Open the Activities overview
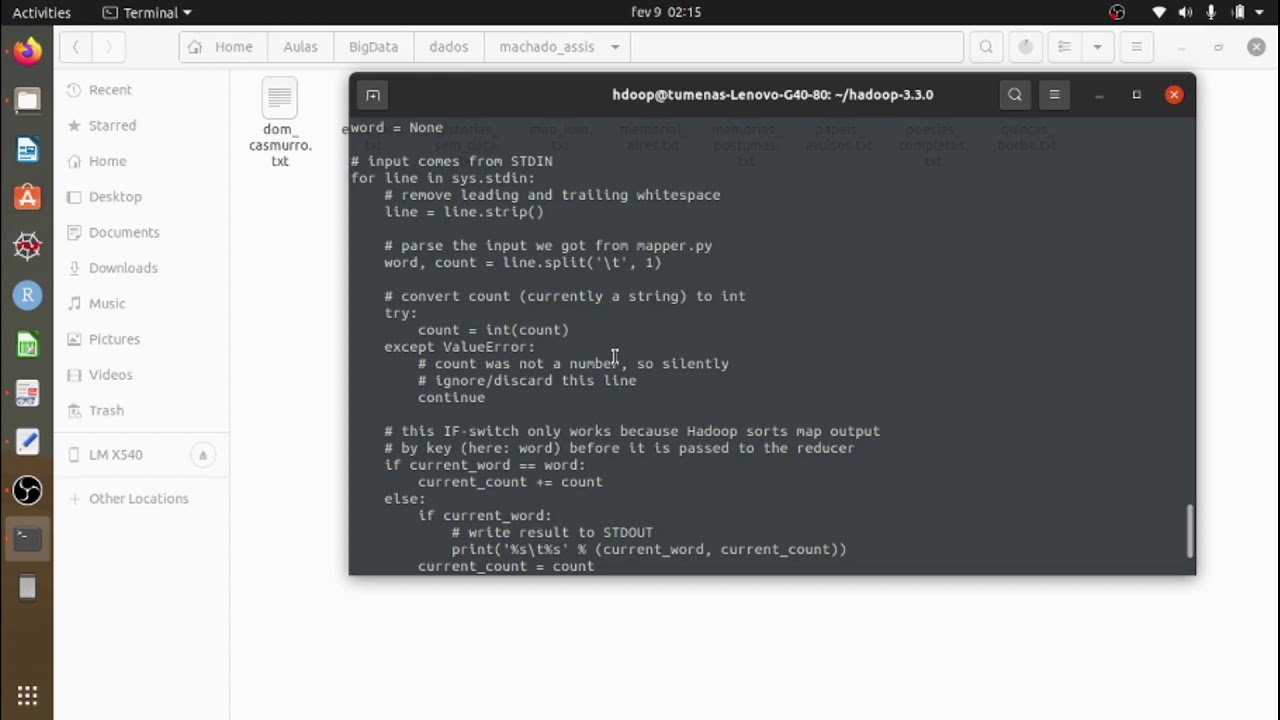The height and width of the screenshot is (720, 1280). click(41, 12)
